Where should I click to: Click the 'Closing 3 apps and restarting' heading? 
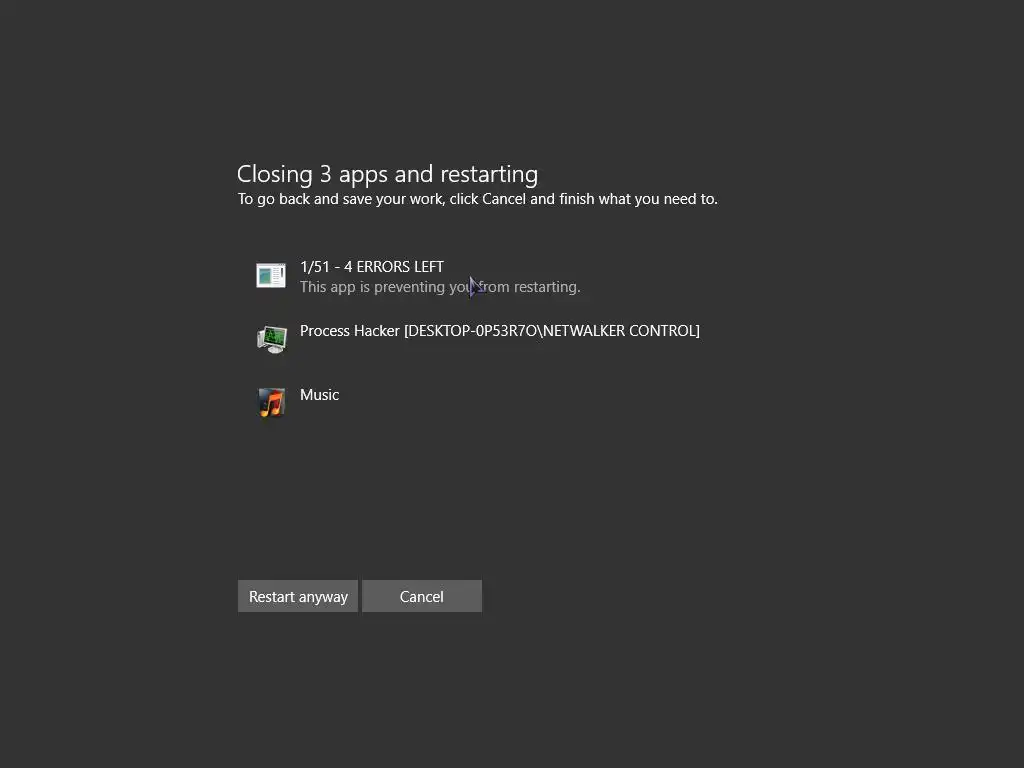(387, 174)
